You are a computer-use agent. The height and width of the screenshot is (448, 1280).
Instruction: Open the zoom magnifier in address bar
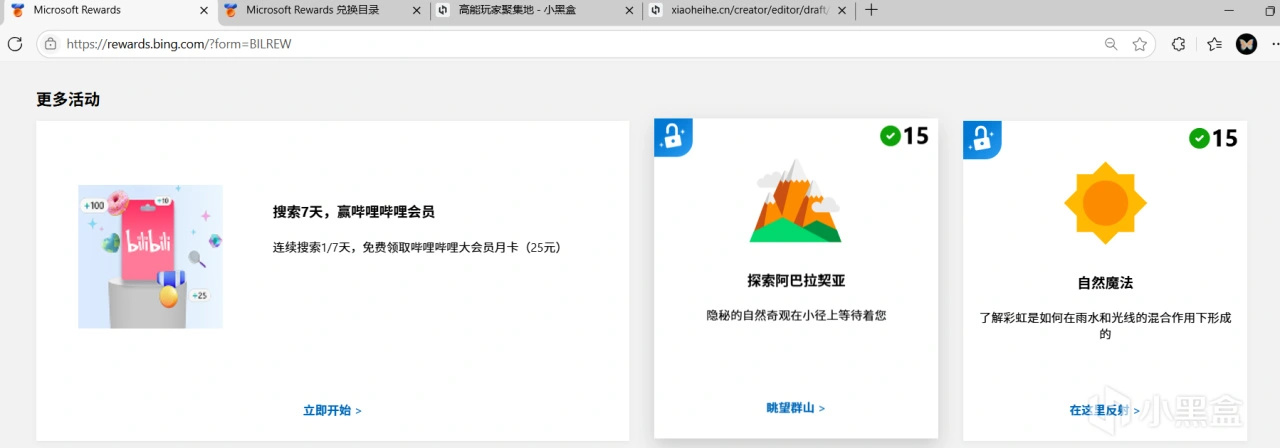click(x=1111, y=44)
